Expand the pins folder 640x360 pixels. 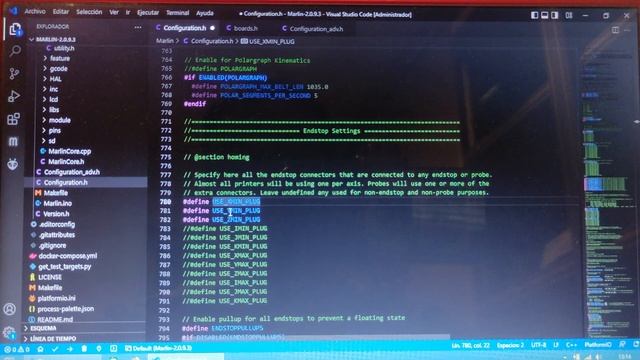(54, 131)
